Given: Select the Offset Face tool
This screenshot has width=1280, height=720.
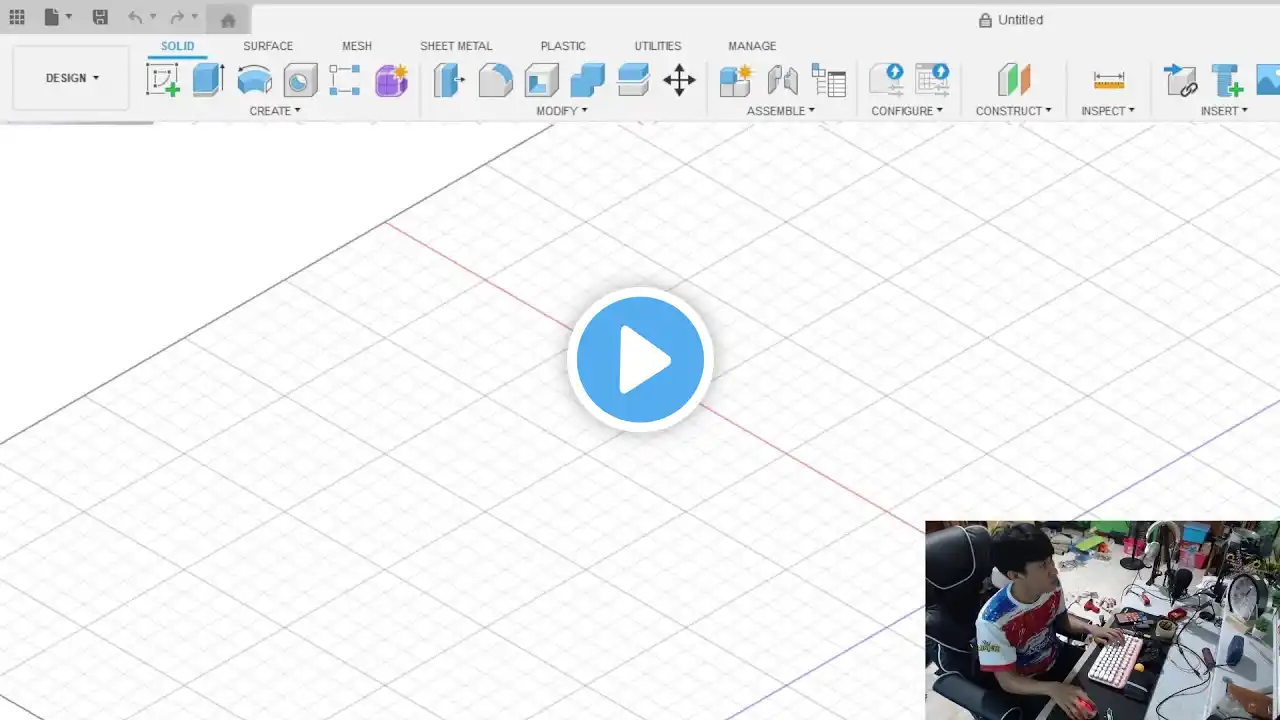Looking at the screenshot, I should (633, 80).
